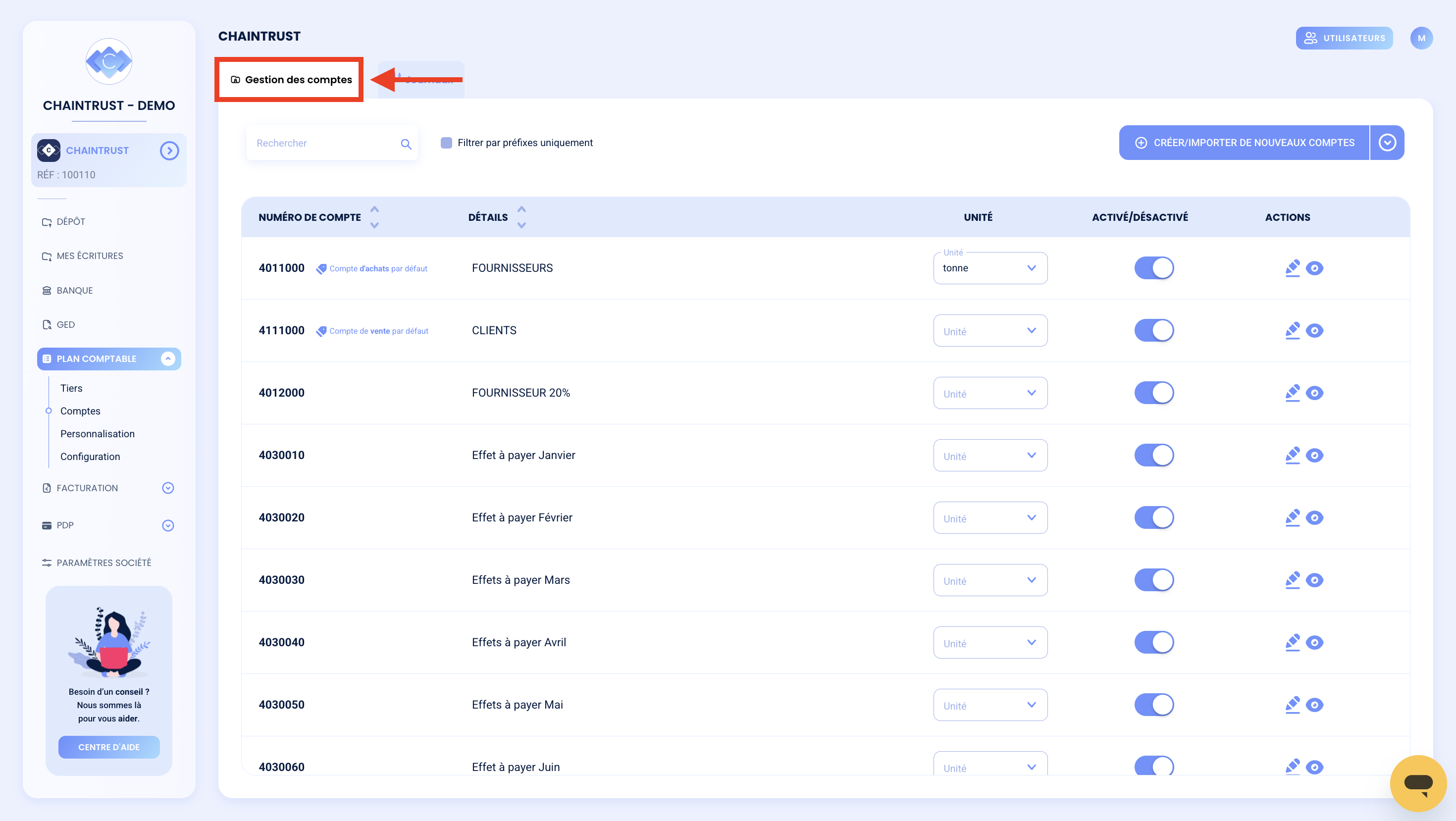Edit the Effet à payer Février account
The image size is (1456, 821).
click(1292, 517)
